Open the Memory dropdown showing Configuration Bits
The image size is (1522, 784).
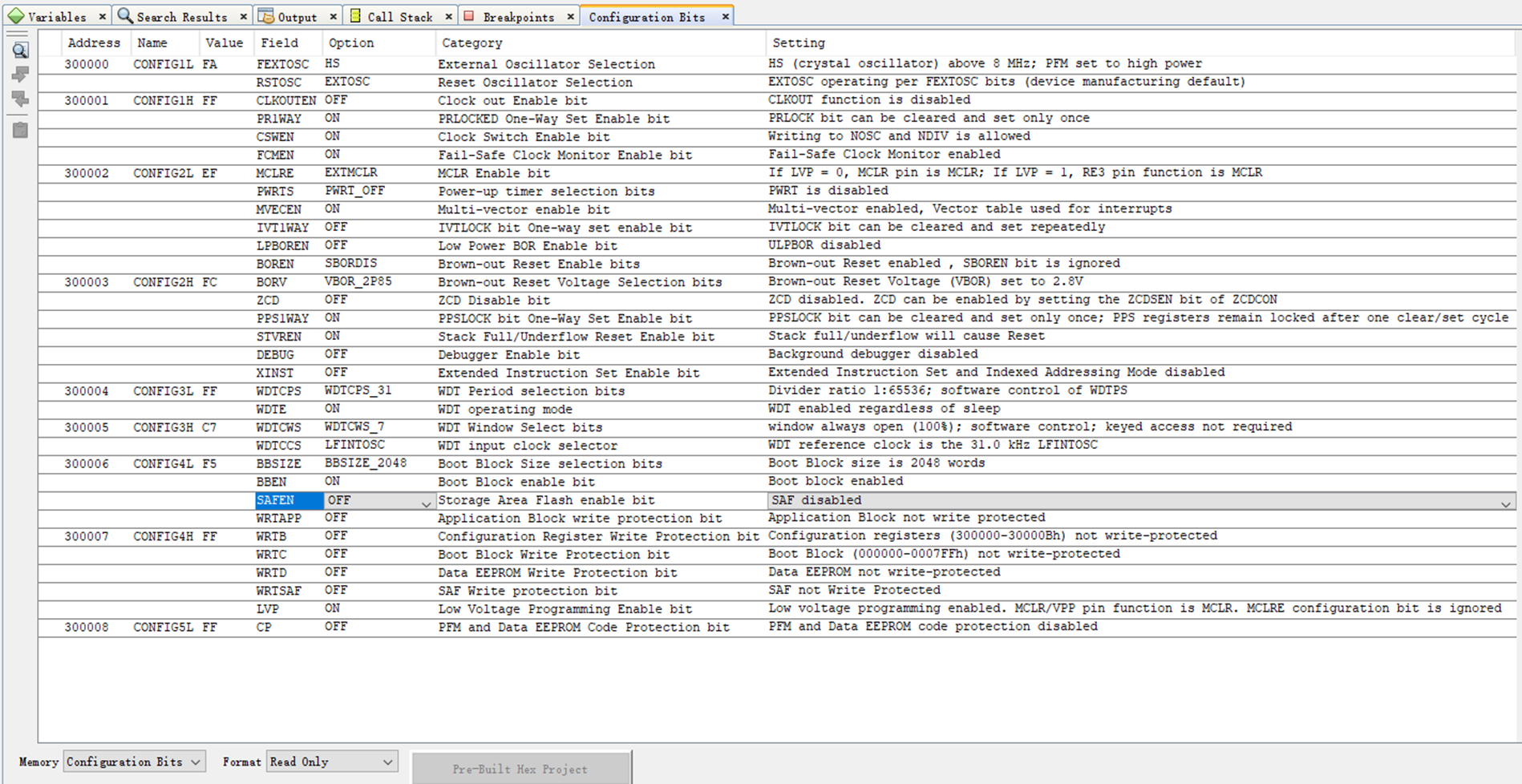[134, 762]
